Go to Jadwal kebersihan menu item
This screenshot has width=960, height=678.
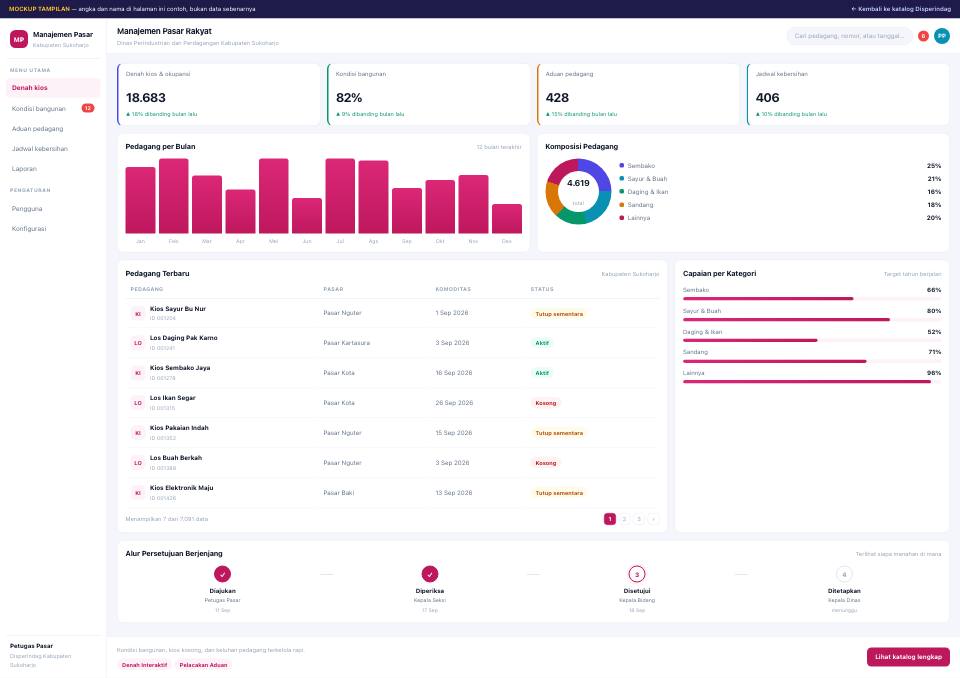[53, 149]
